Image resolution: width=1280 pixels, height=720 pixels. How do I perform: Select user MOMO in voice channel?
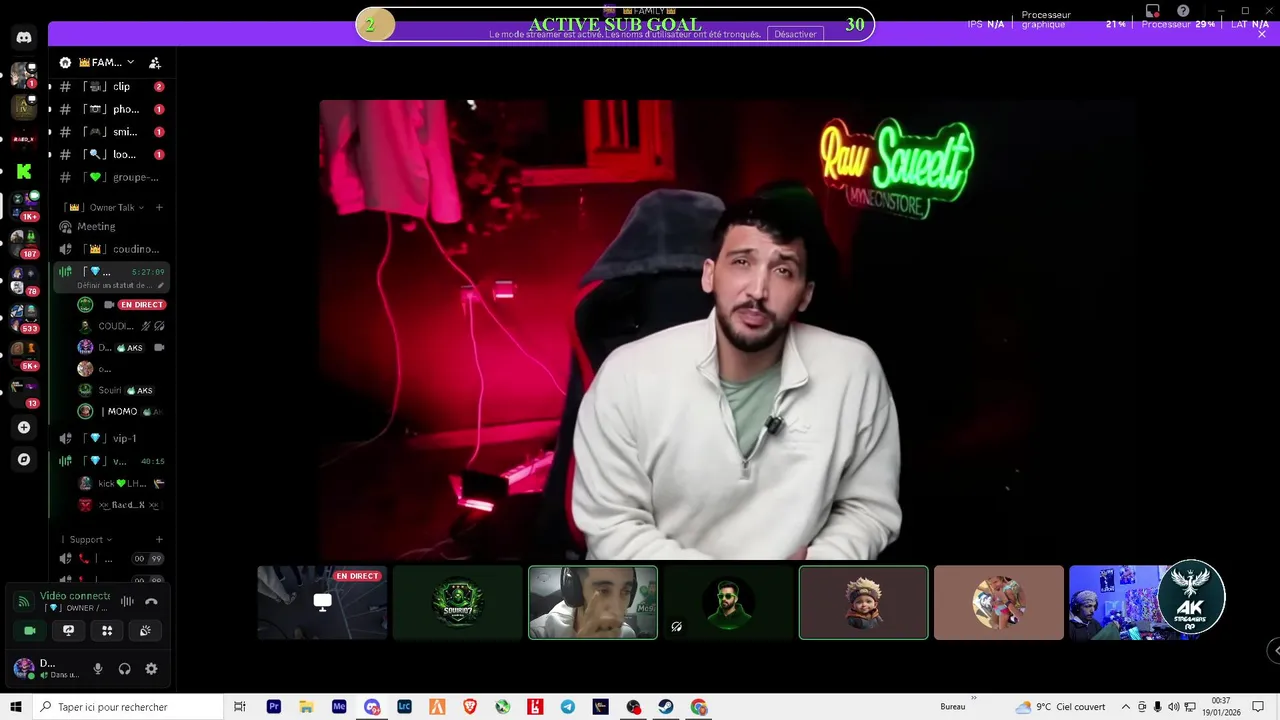click(x=122, y=411)
